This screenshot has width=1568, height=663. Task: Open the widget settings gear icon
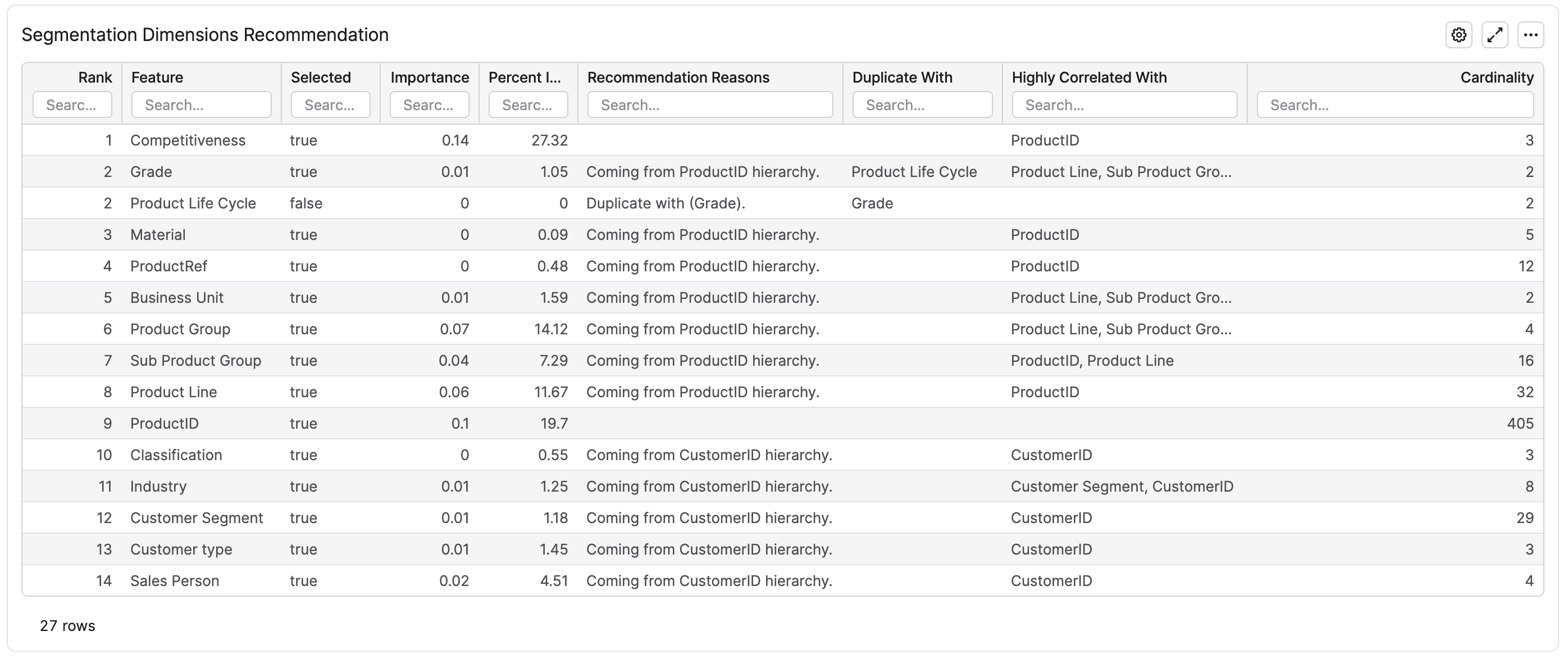(x=1458, y=35)
